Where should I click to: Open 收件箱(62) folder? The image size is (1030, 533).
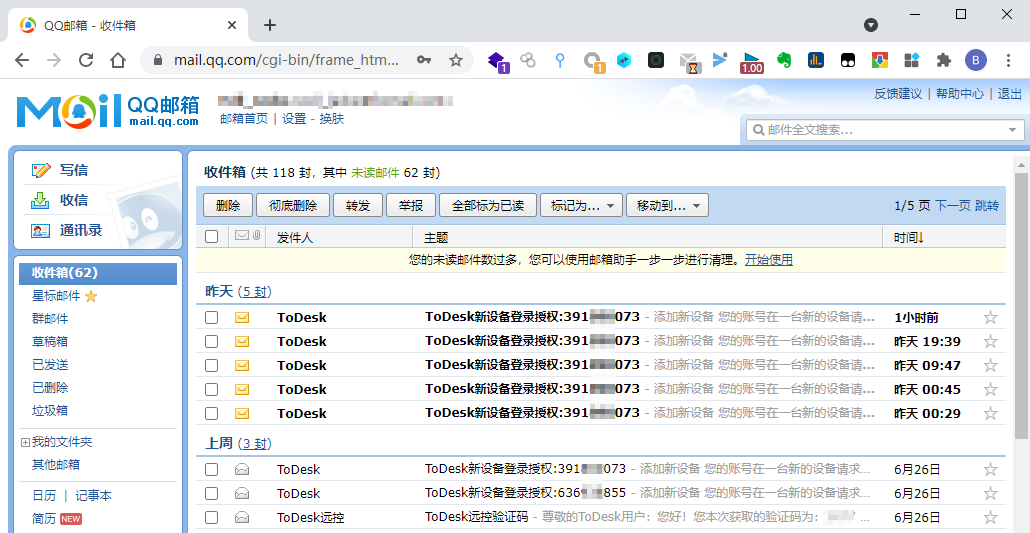coord(98,273)
